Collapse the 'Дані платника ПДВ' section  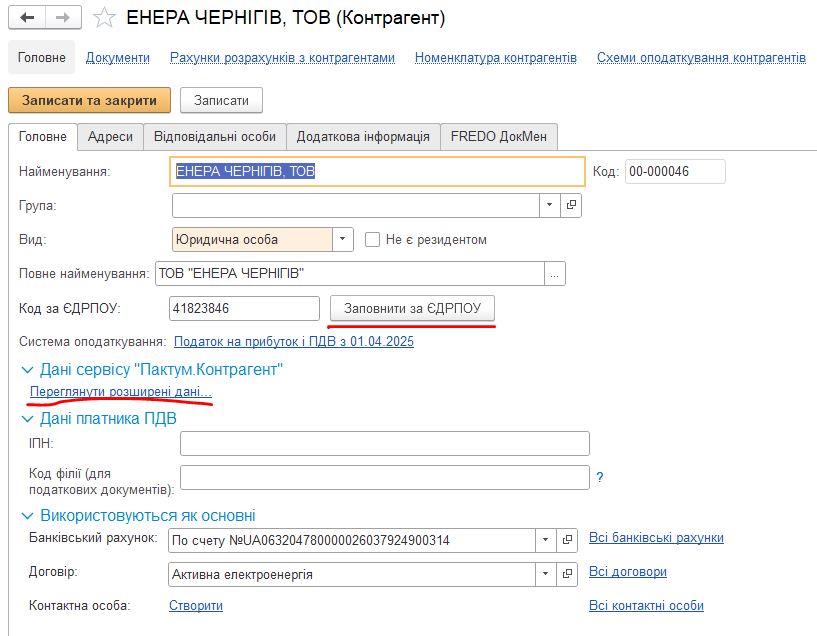pos(26,418)
